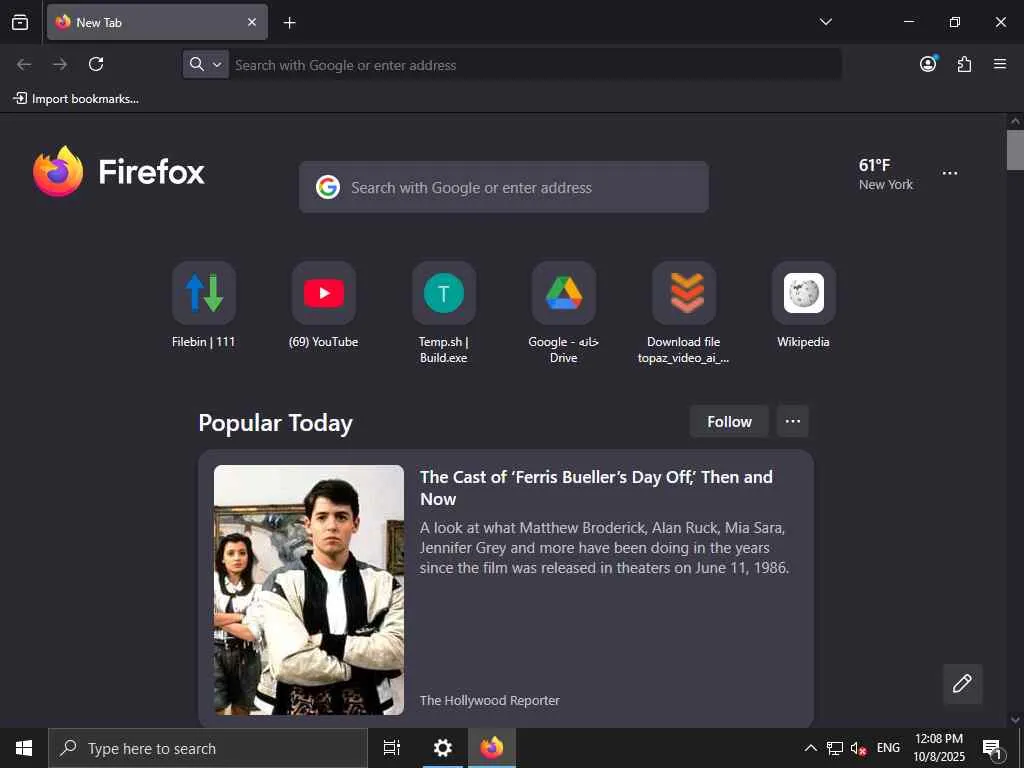Click the pencil customize page icon
The image size is (1024, 768).
click(962, 684)
